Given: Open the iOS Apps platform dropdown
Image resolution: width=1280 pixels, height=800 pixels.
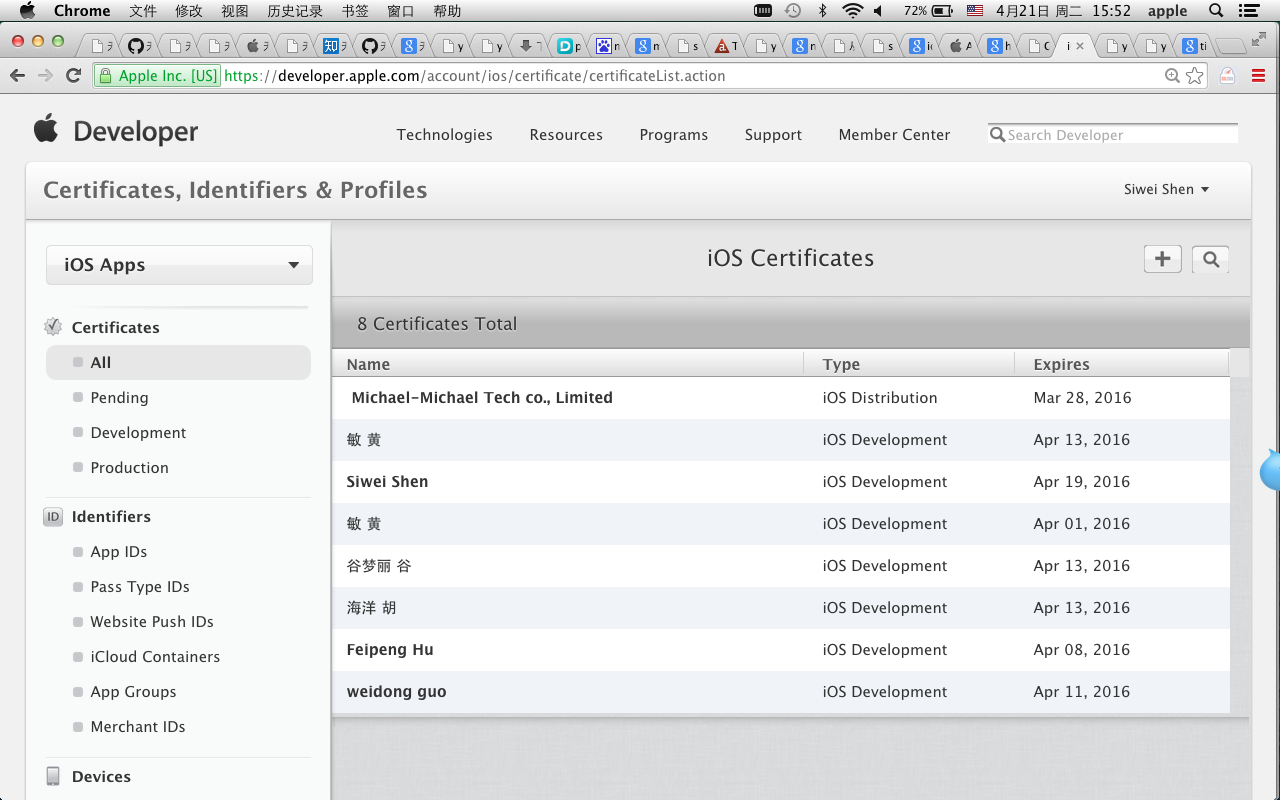Looking at the screenshot, I should pyautogui.click(x=179, y=265).
